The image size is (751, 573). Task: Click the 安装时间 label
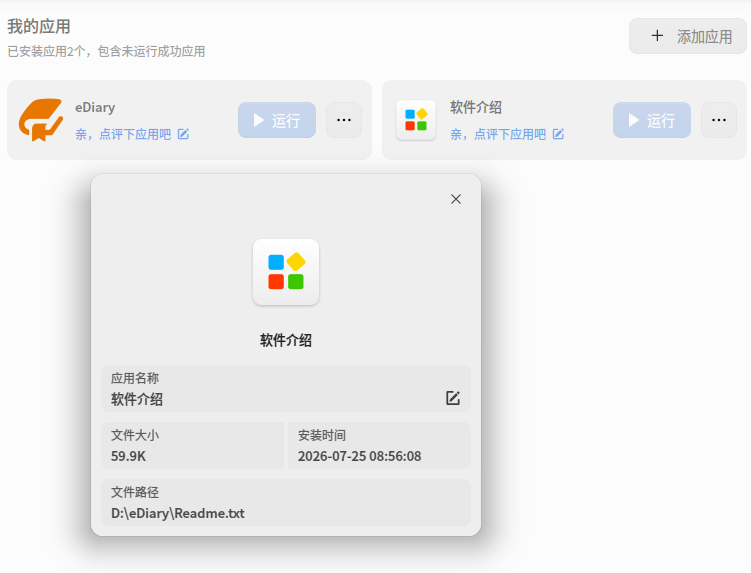[322, 435]
